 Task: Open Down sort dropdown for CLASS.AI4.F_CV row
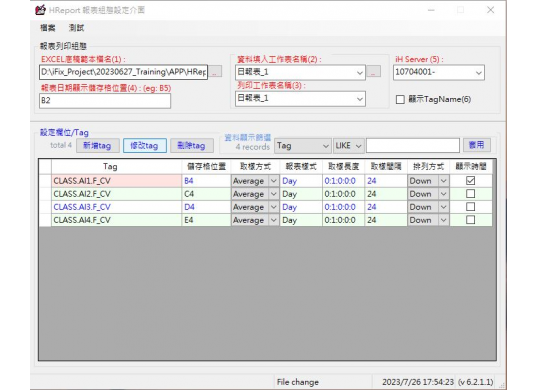click(443, 220)
